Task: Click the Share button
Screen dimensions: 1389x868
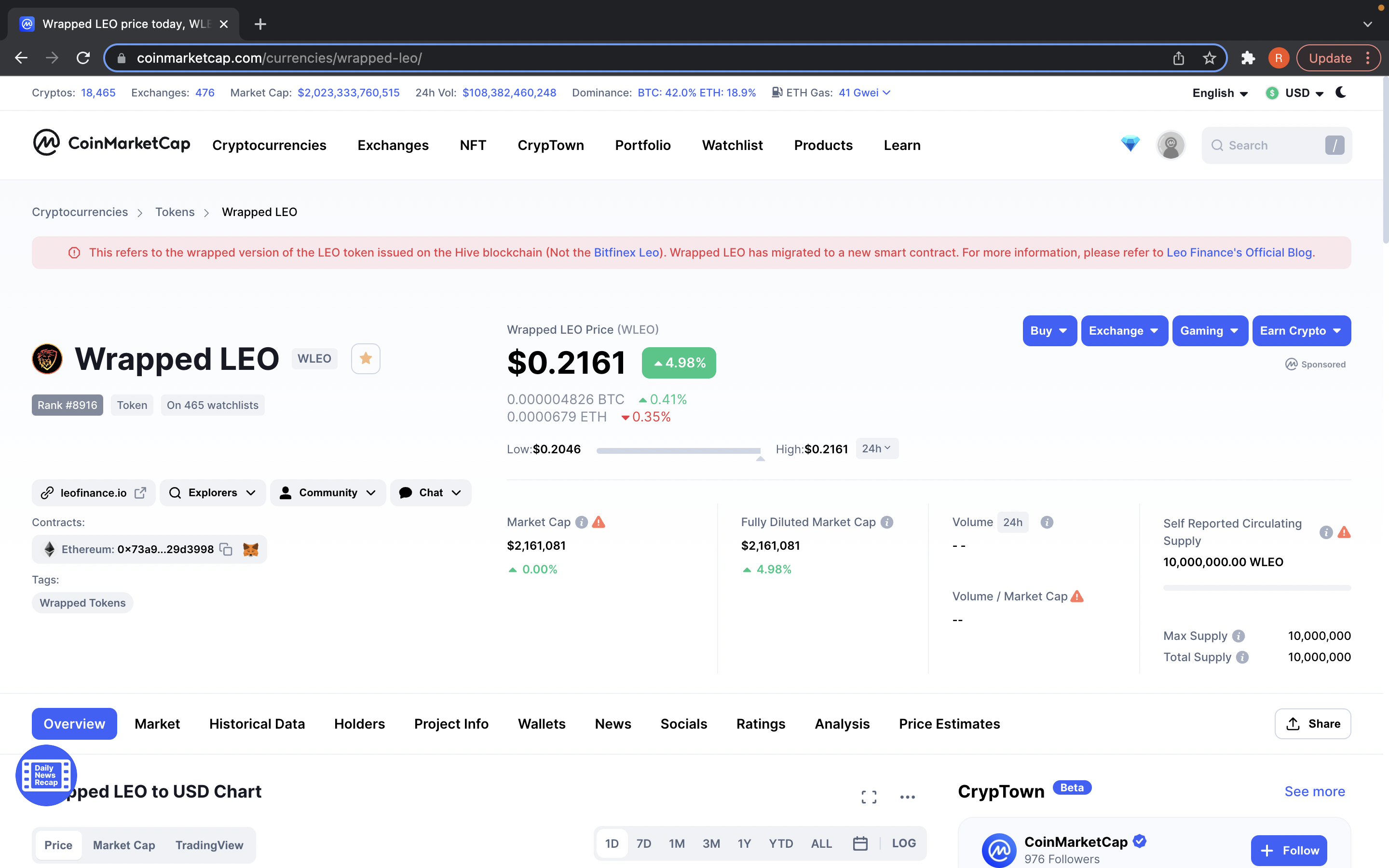Action: pos(1313,724)
